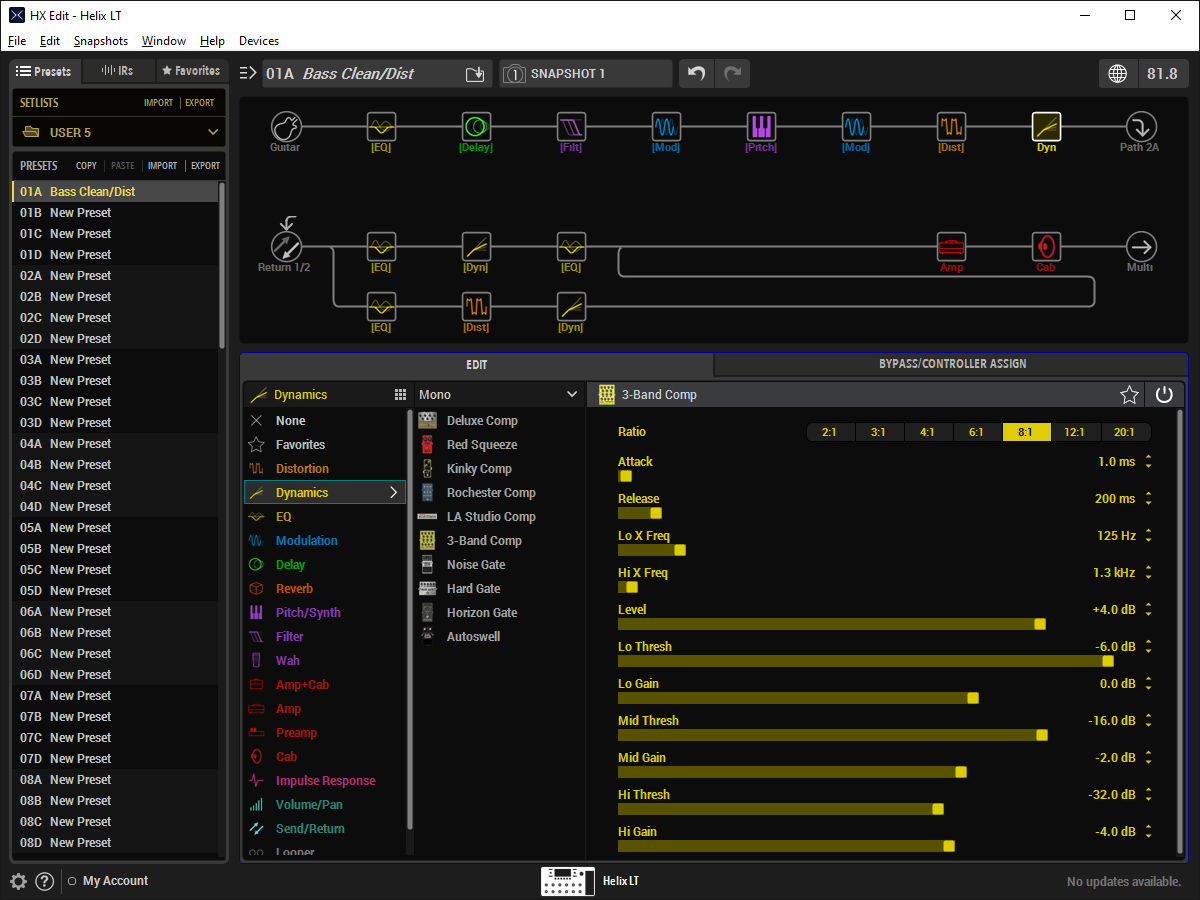The image size is (1200, 900).
Task: Click the preset list scrollbar
Action: (222, 266)
